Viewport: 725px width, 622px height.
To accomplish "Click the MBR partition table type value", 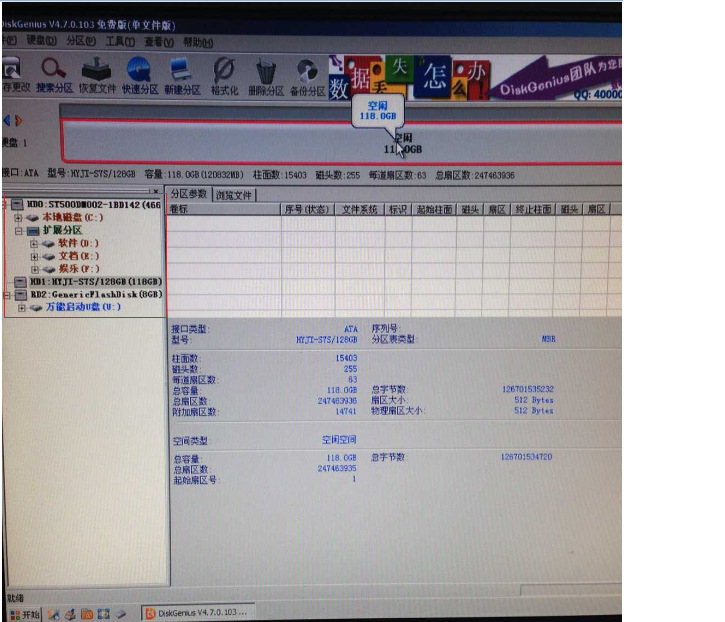I will (x=548, y=339).
